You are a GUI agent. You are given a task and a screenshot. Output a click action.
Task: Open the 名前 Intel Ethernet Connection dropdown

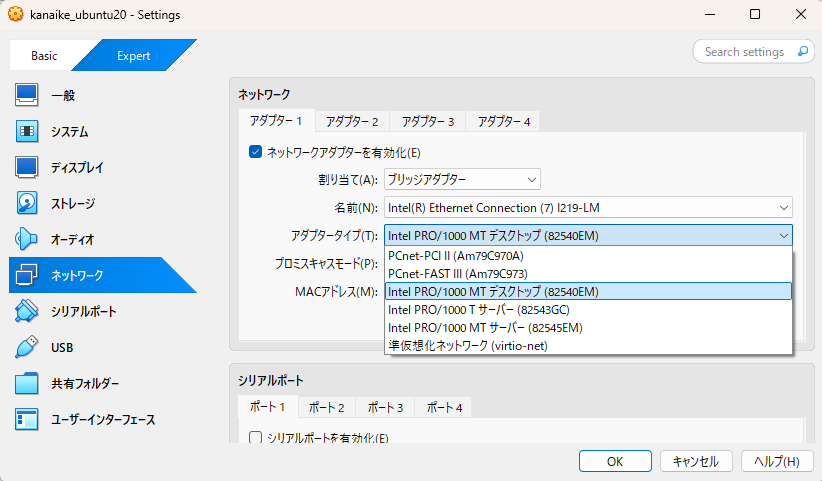588,207
